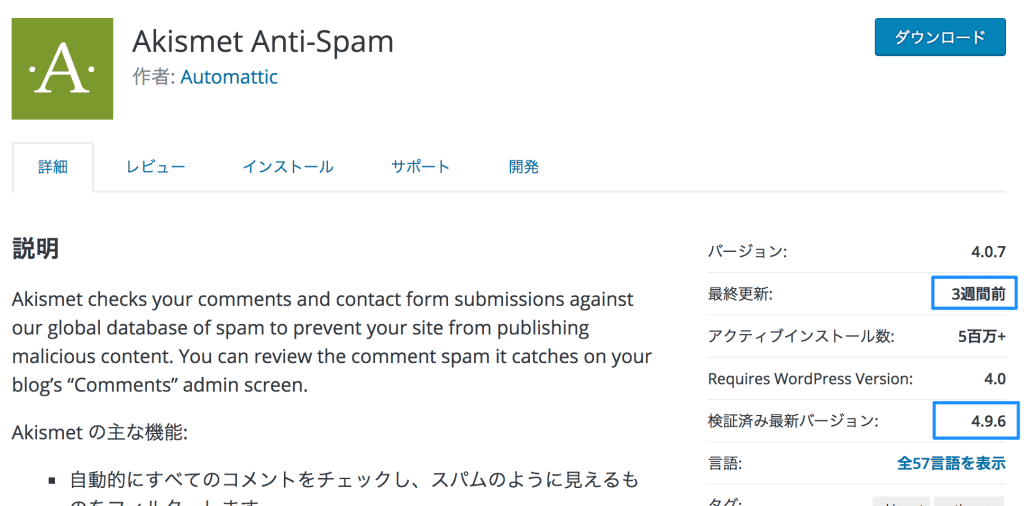Click the Akismet description paragraph text

pos(332,342)
